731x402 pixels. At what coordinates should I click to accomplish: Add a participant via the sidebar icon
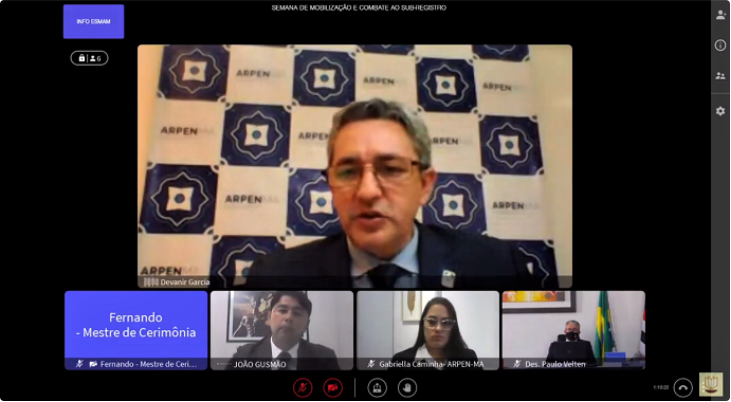pyautogui.click(x=721, y=15)
